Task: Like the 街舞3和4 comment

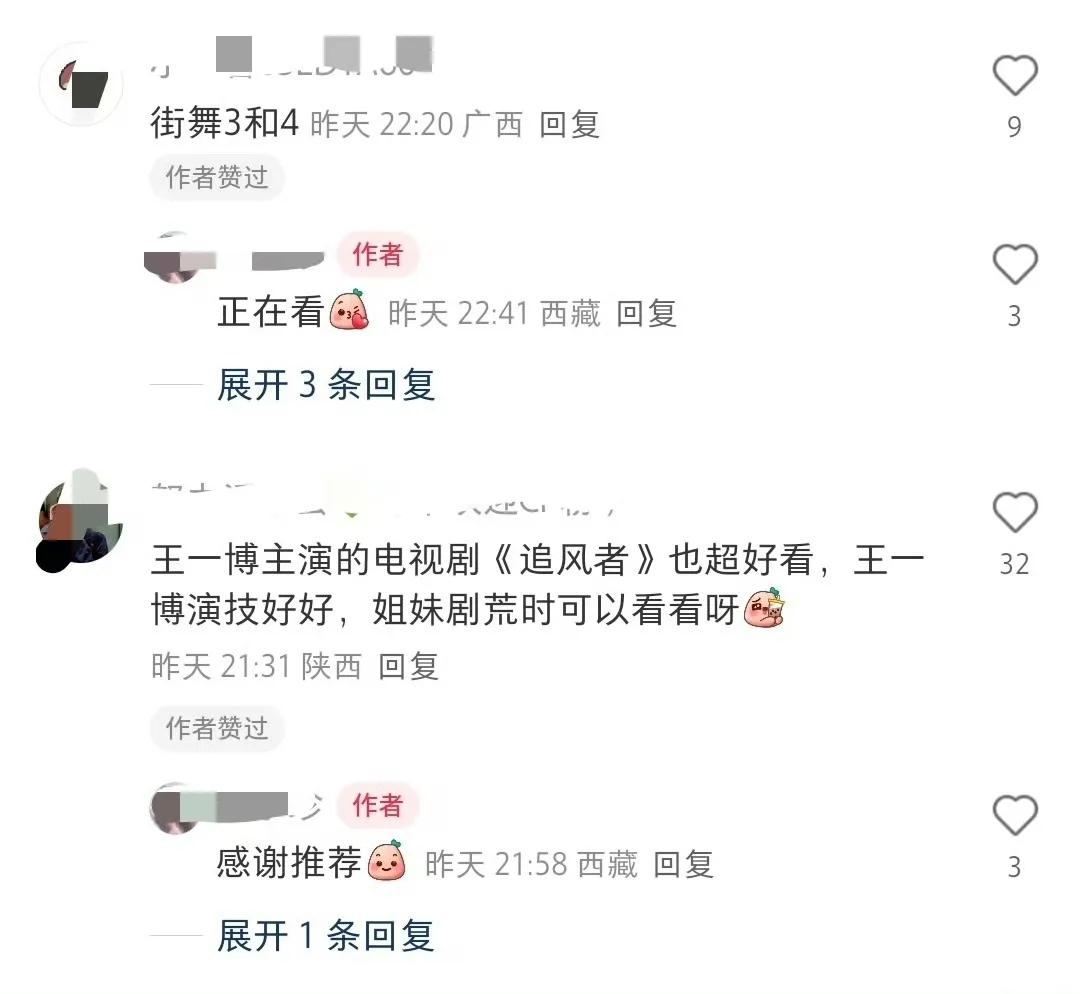Action: pyautogui.click(x=1015, y=75)
